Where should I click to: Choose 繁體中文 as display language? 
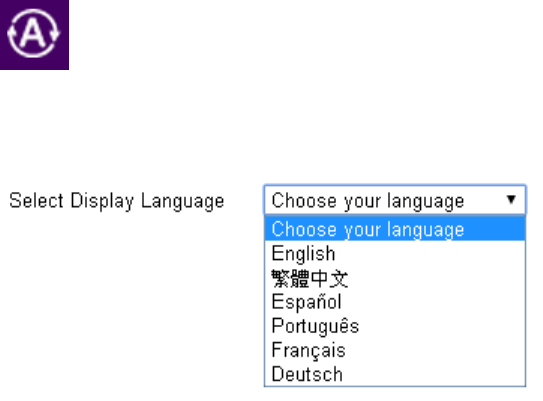point(395,278)
